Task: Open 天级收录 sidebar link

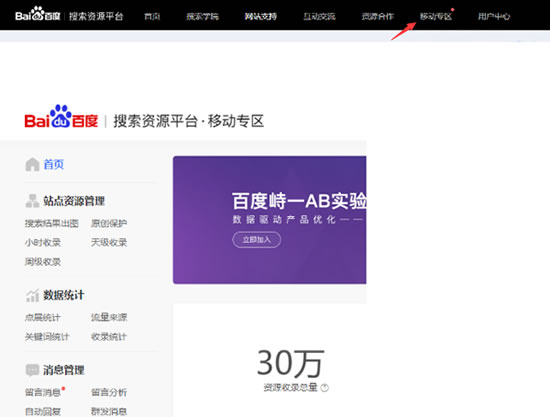Action: point(109,242)
